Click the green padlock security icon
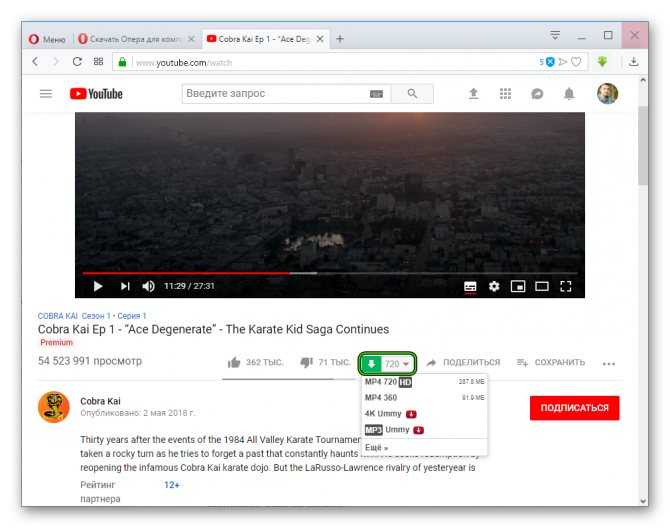The width and height of the screenshot is (670, 528). click(x=122, y=62)
